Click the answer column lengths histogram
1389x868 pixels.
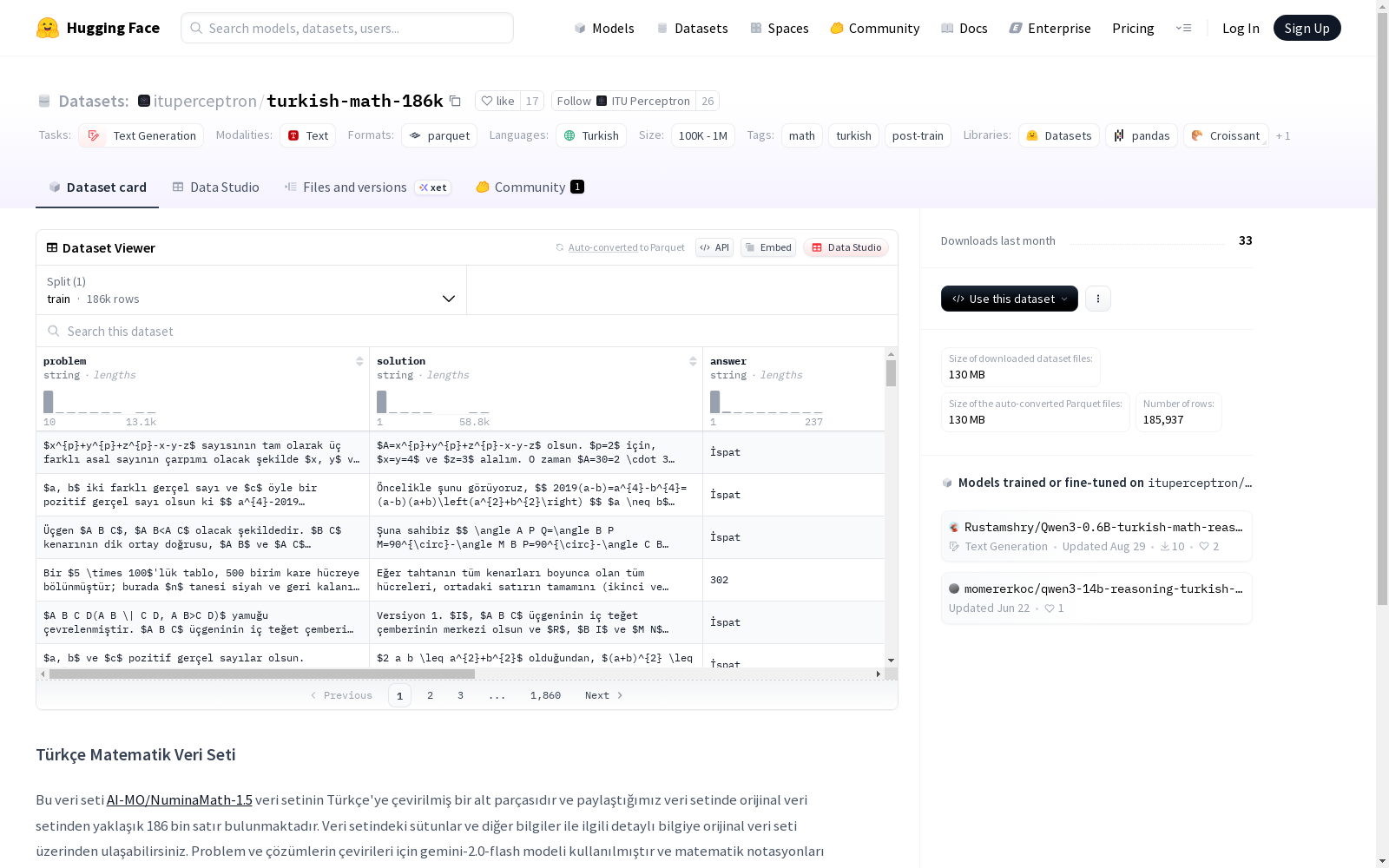(767, 402)
